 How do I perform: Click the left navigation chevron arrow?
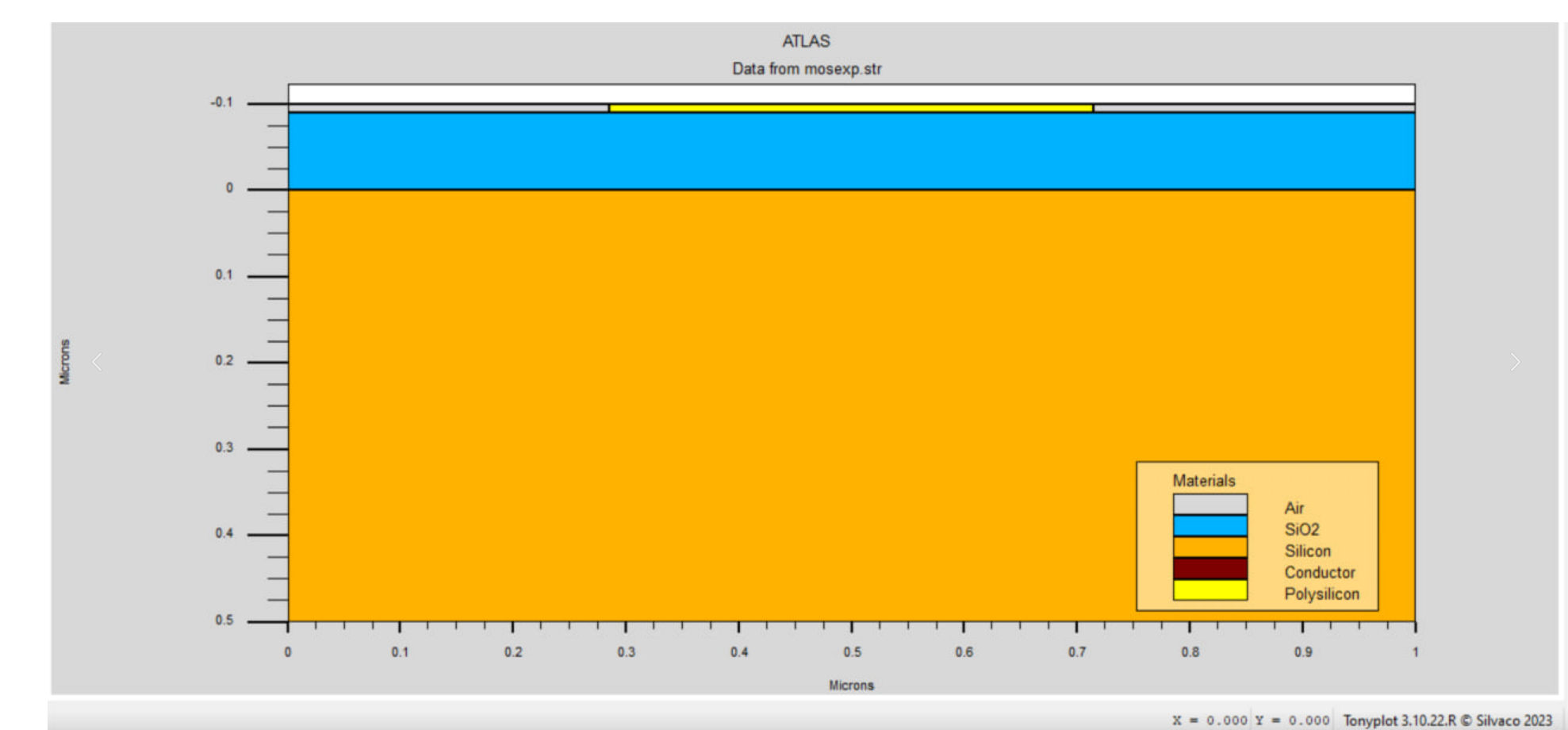point(98,362)
